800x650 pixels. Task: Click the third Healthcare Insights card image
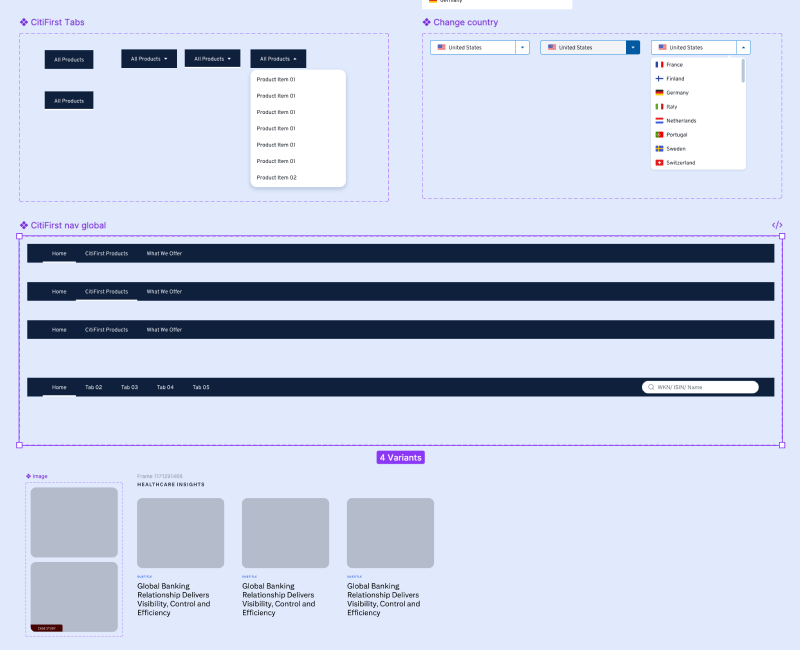coord(390,533)
